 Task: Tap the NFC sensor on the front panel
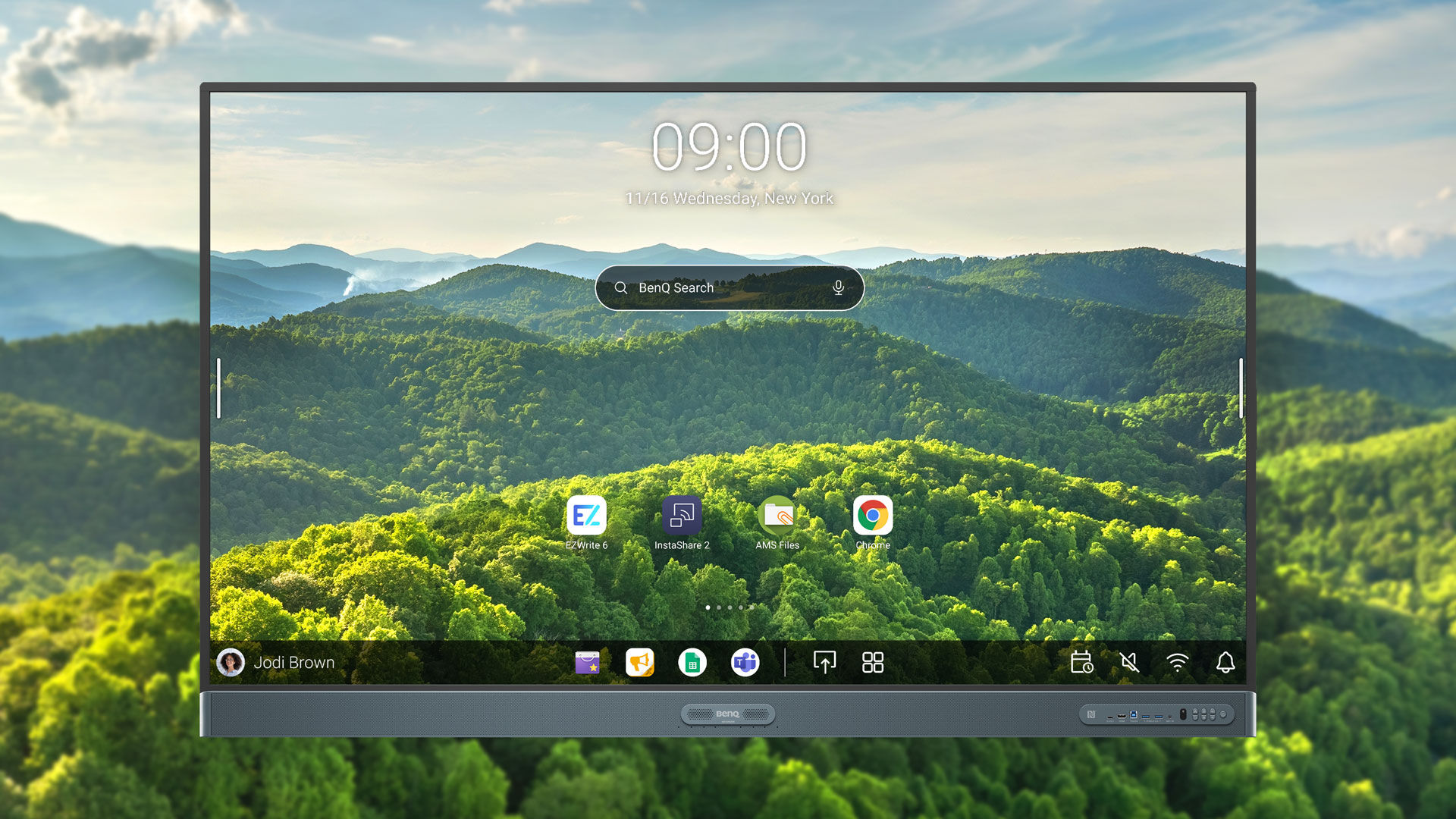click(x=1091, y=714)
